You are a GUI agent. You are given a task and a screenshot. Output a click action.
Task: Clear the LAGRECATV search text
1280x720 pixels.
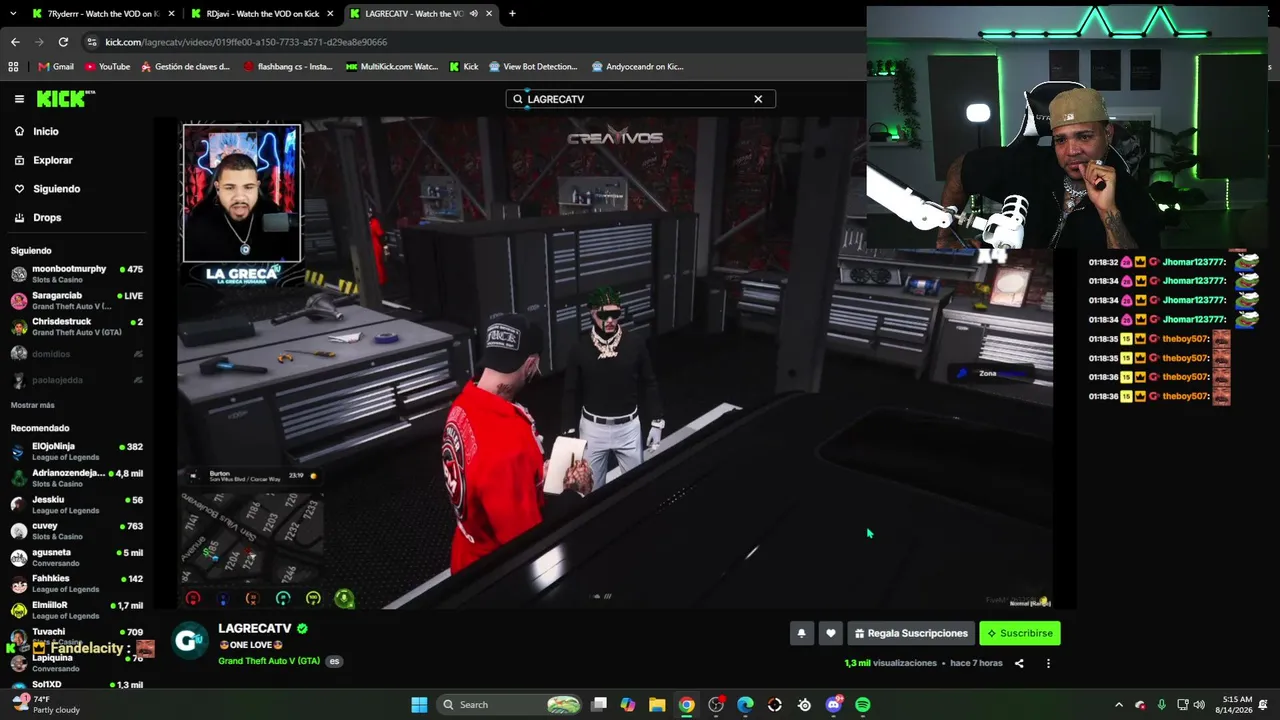pos(758,99)
